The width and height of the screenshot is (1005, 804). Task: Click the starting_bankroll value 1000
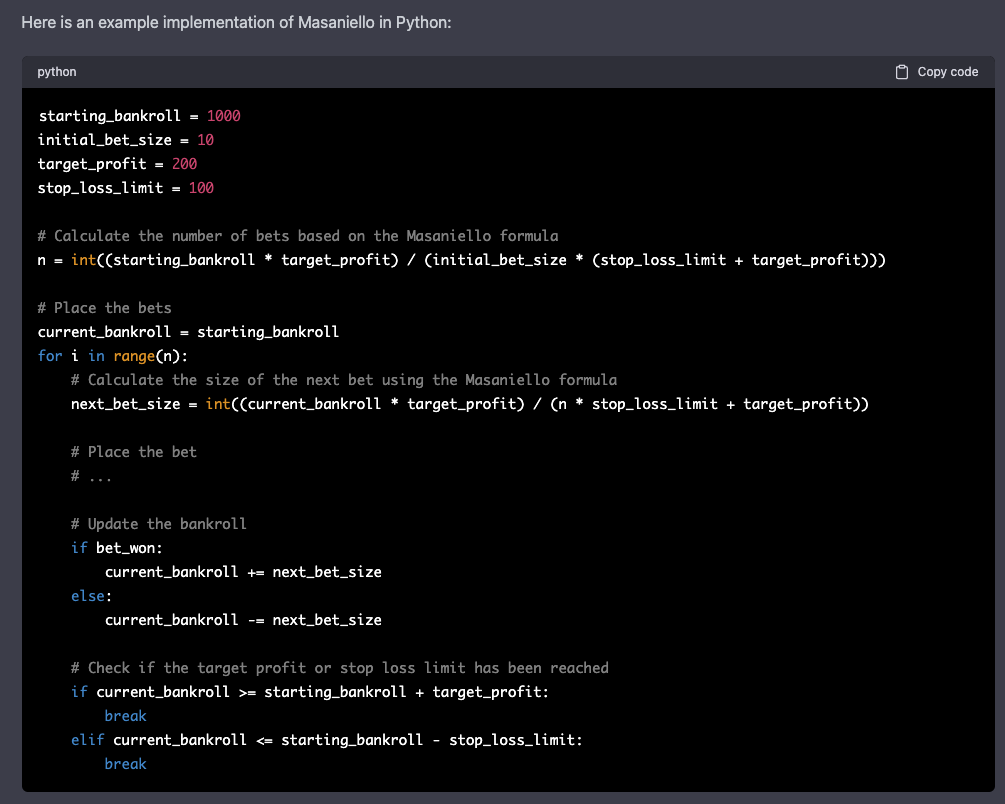coord(224,115)
